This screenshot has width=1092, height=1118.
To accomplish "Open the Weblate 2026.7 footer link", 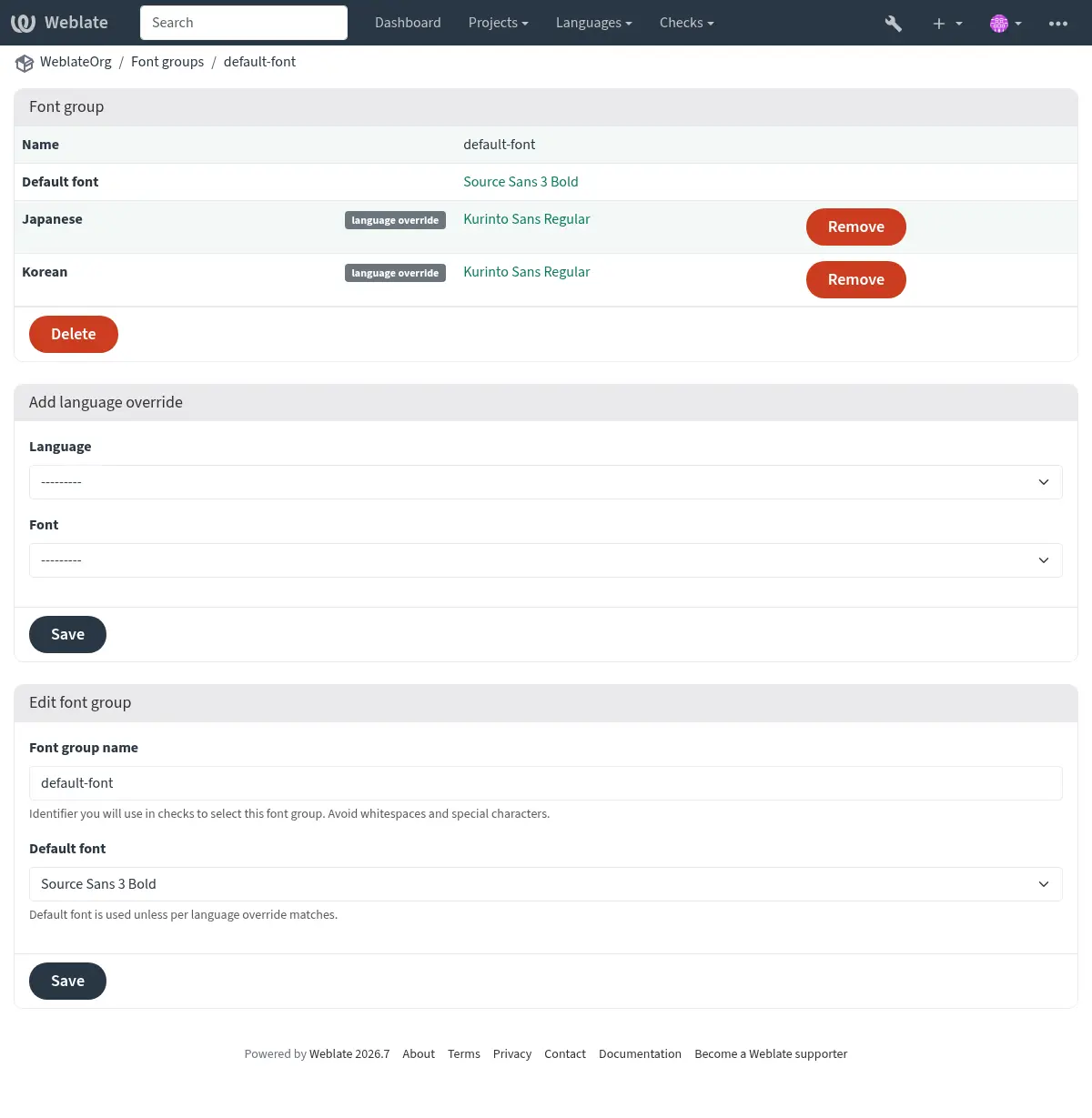I will point(349,1054).
